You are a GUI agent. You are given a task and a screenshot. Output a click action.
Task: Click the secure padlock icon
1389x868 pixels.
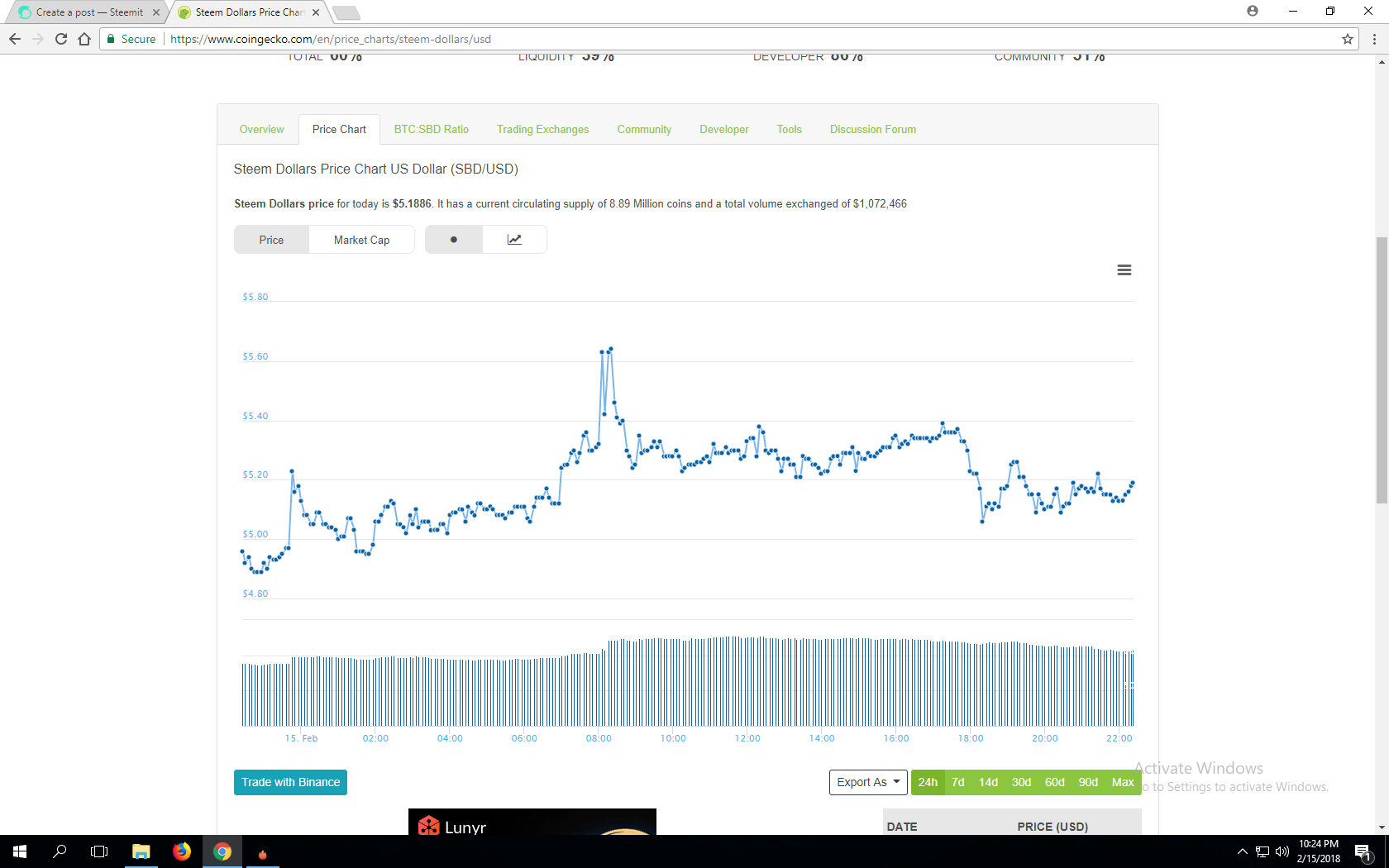[x=111, y=39]
